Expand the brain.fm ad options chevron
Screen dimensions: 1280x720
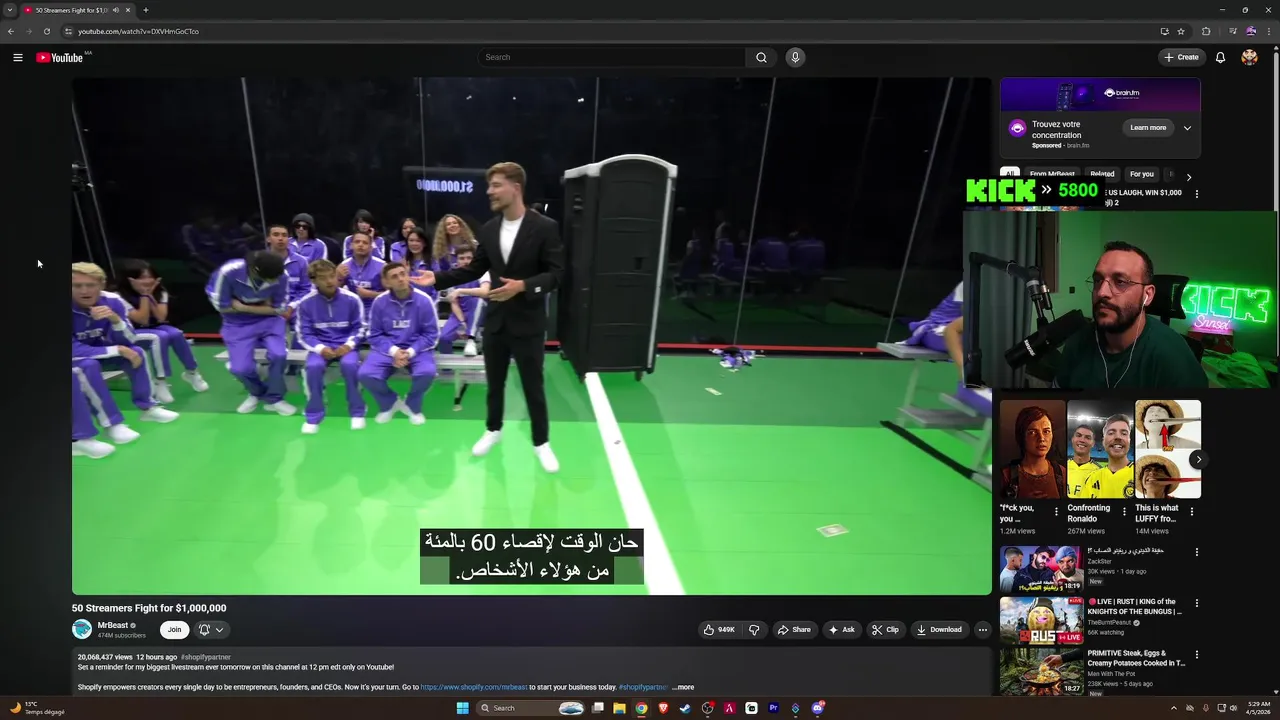[x=1187, y=128]
